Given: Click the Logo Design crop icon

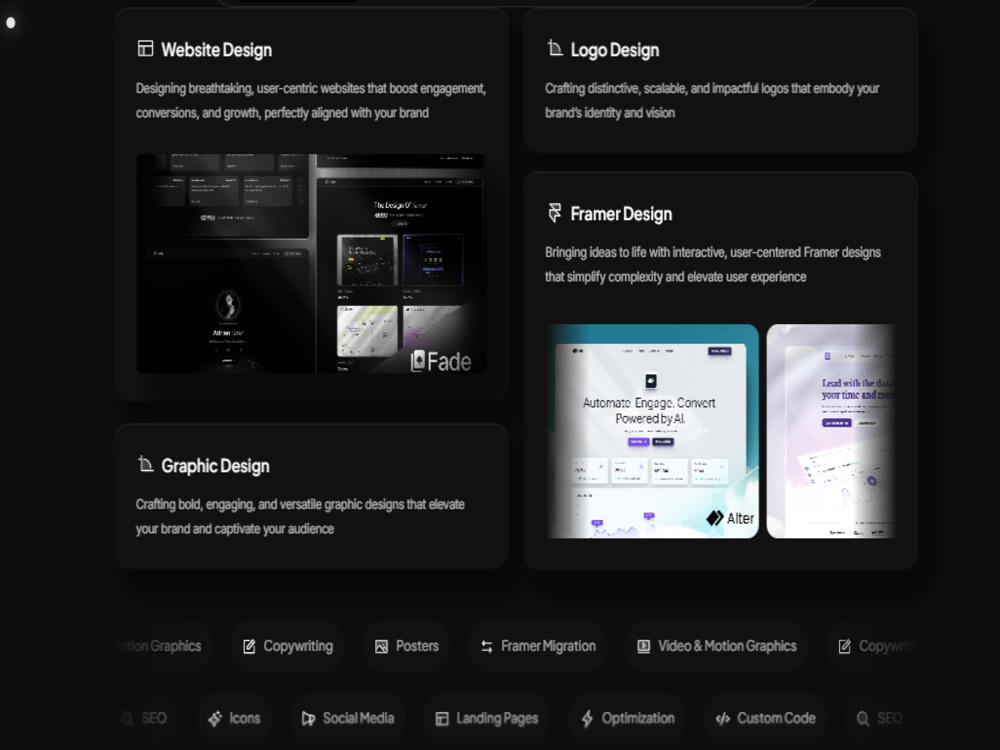Looking at the screenshot, I should pyautogui.click(x=555, y=48).
